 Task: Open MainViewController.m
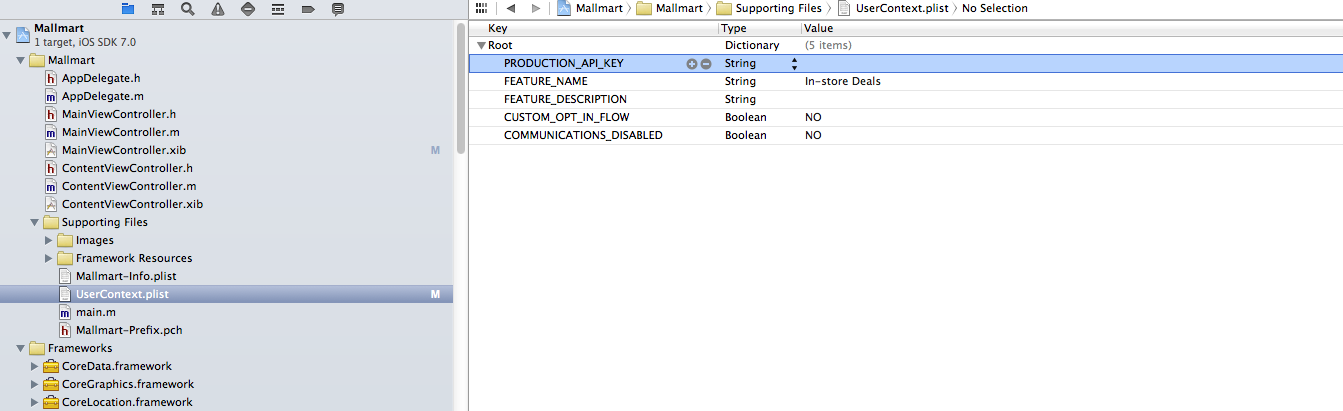tap(121, 132)
